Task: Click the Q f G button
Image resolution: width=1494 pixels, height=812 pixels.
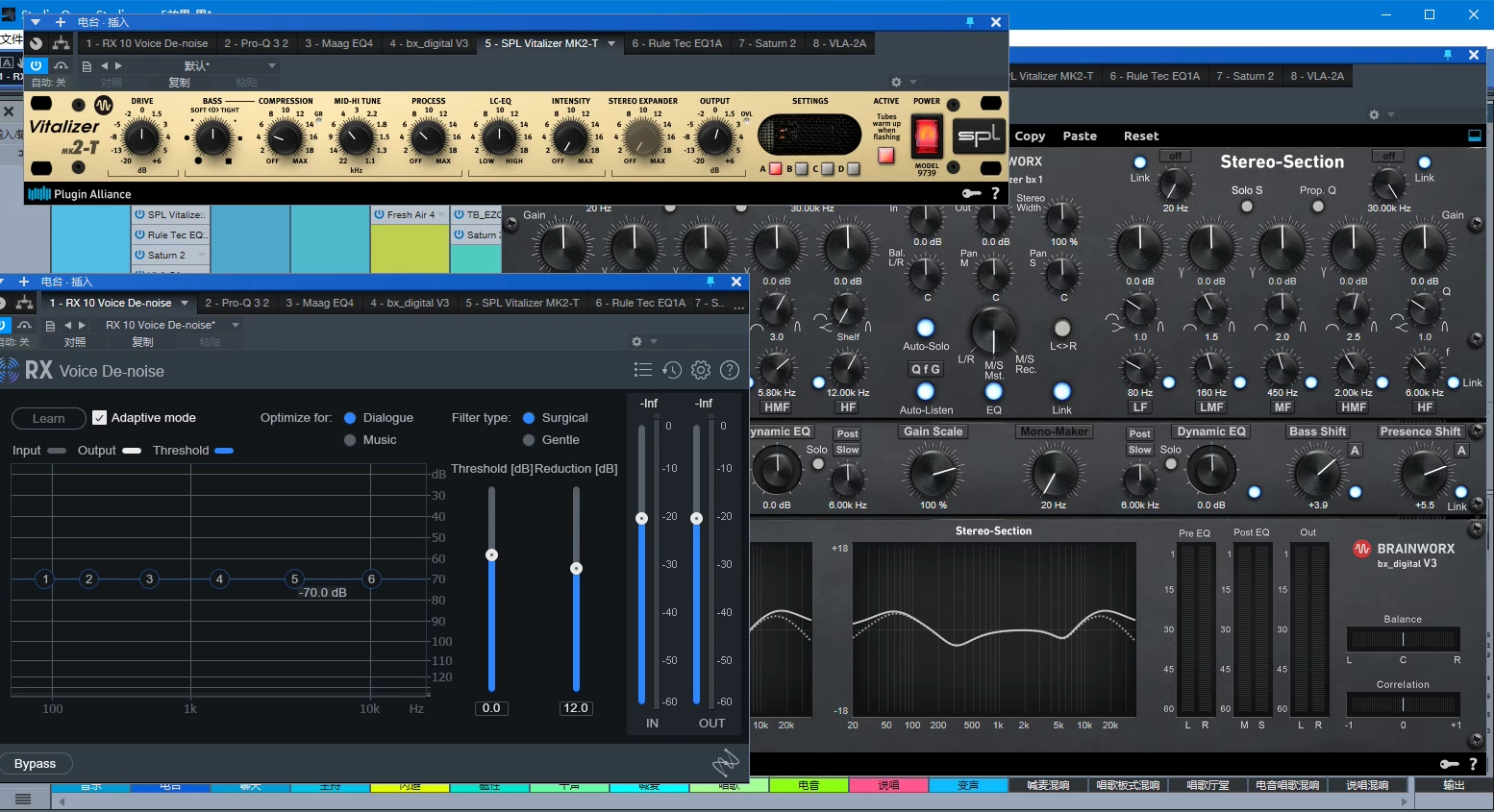Action: [926, 369]
